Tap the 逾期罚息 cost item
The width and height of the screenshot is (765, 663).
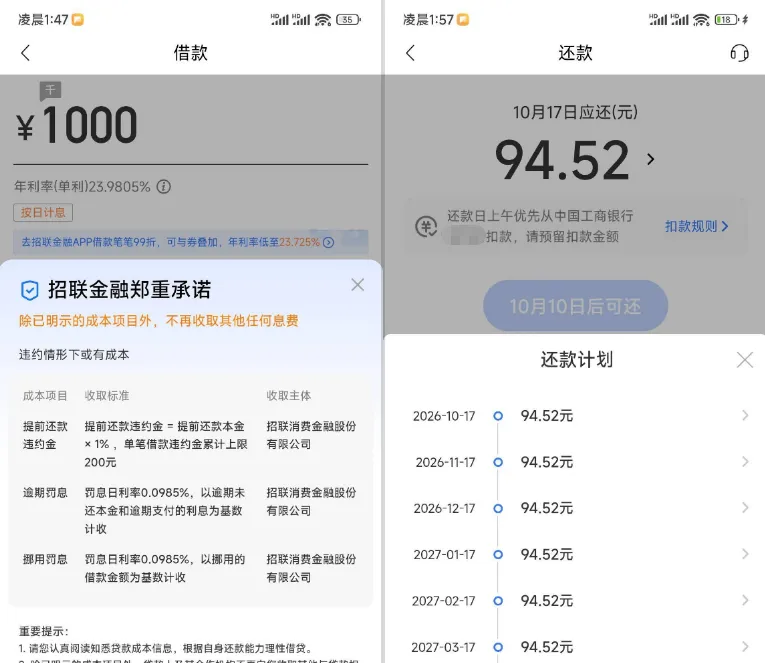pos(45,493)
